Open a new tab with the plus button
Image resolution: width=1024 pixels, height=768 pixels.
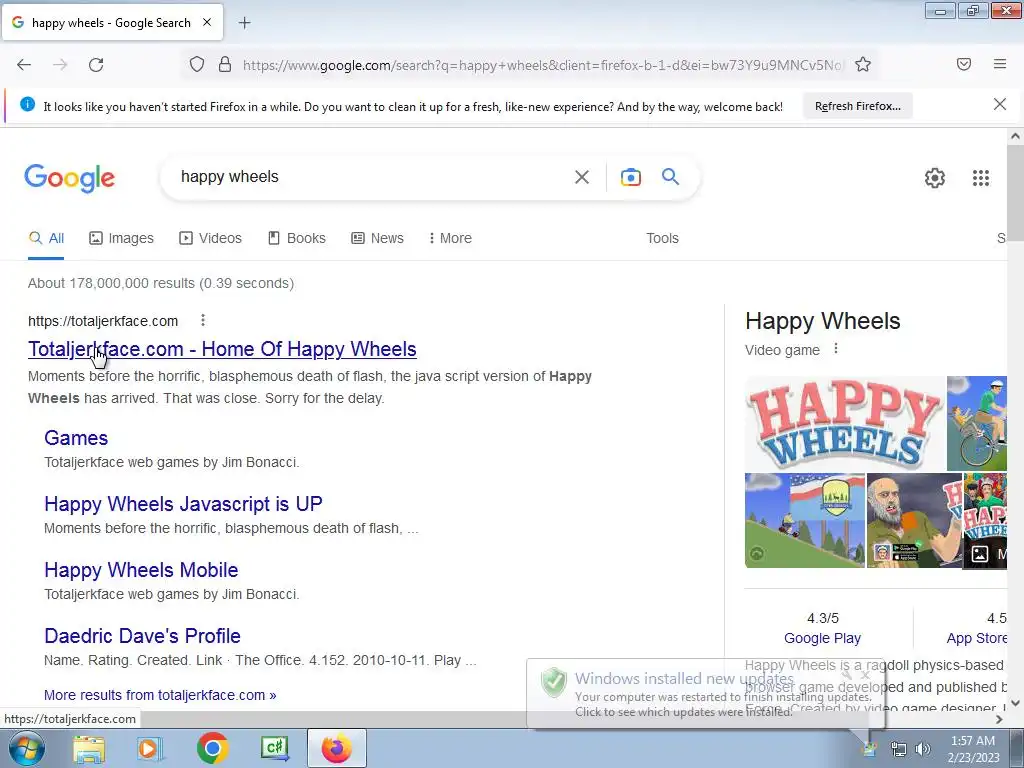pyautogui.click(x=244, y=23)
